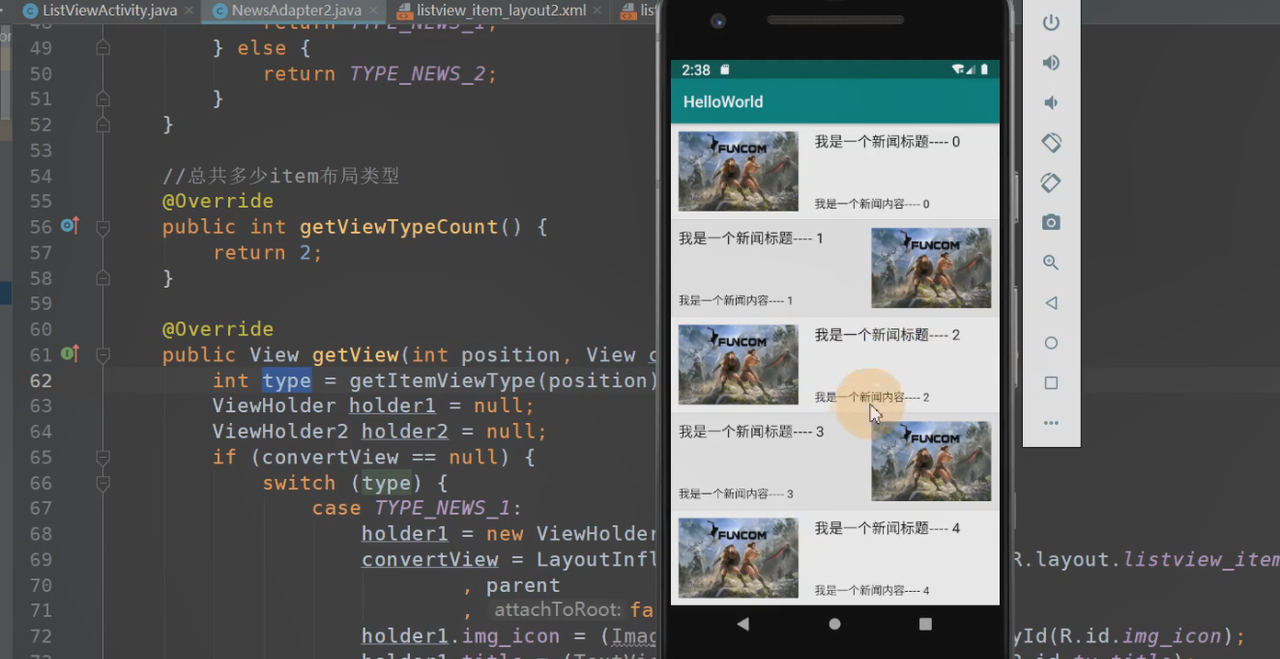
Task: Rotate emulator right using the second rotate icon
Action: pyautogui.click(x=1051, y=183)
